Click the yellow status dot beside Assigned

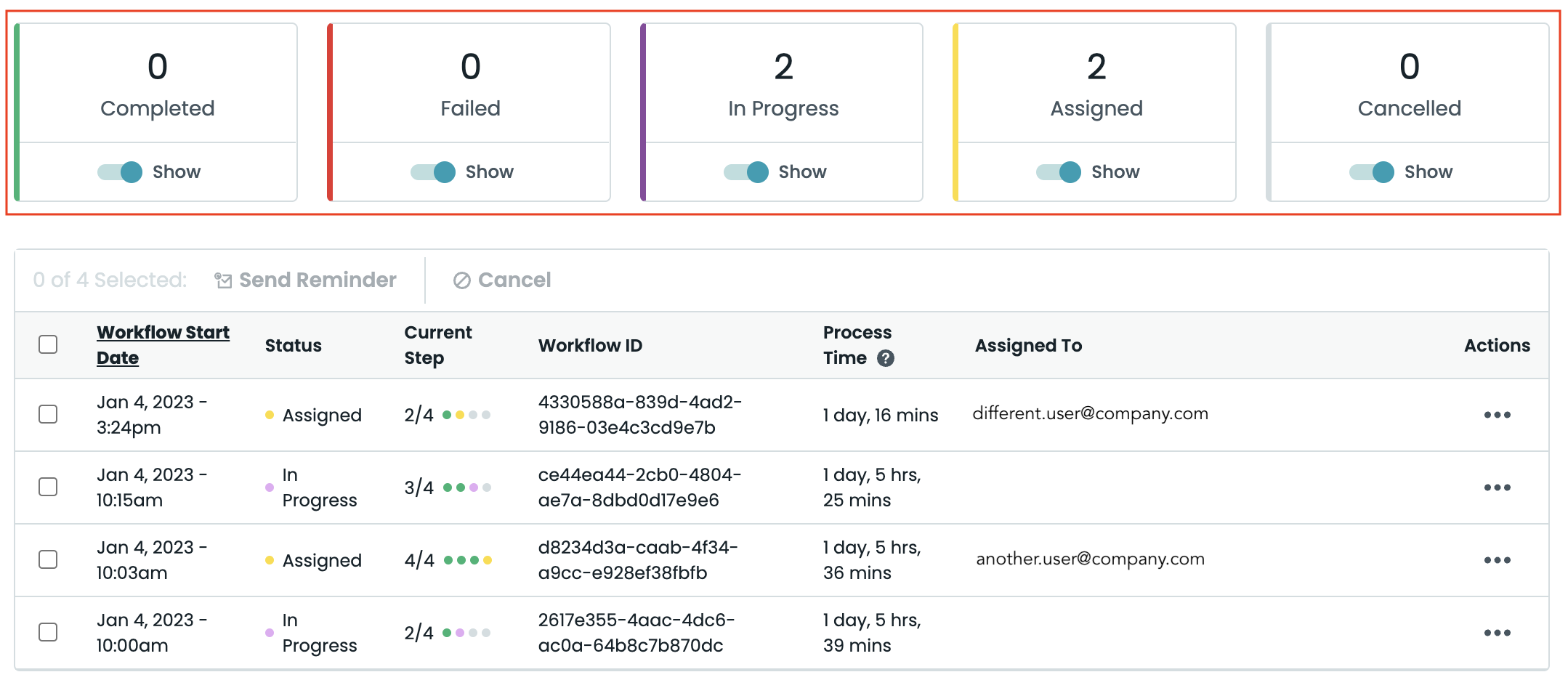click(x=270, y=415)
